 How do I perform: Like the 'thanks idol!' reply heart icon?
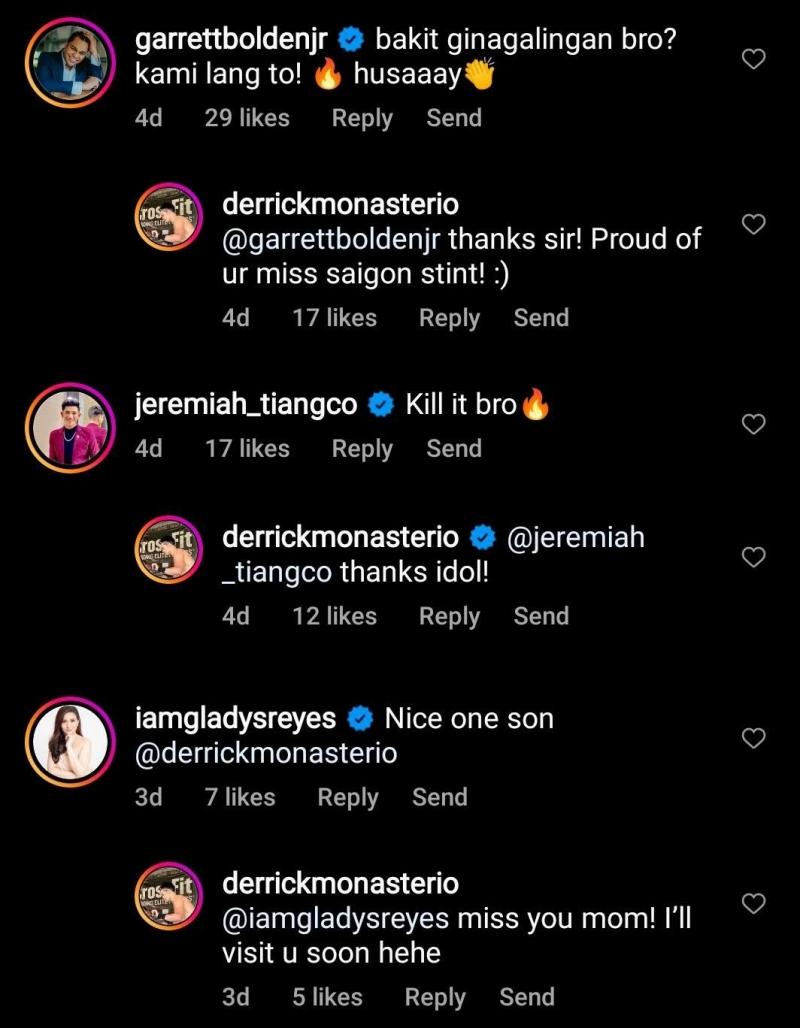click(x=755, y=557)
